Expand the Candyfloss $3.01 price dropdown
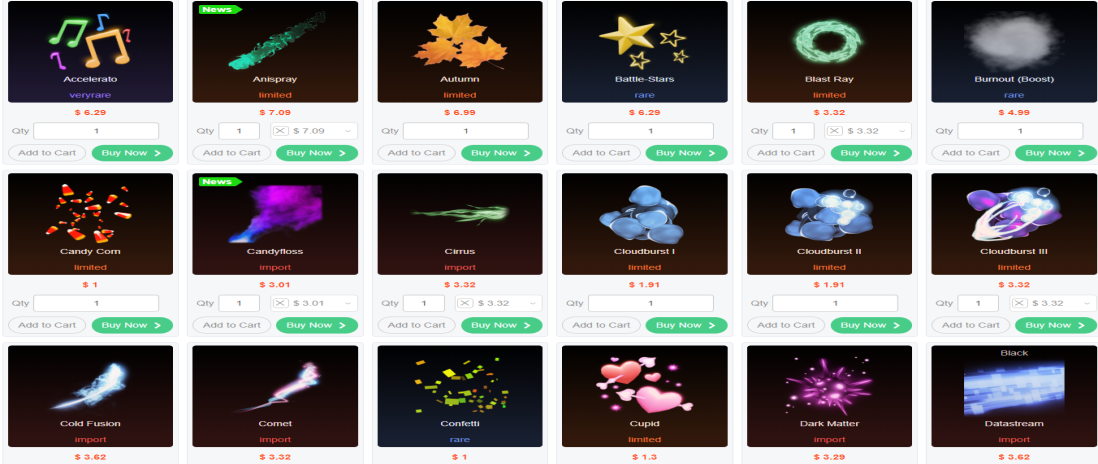1098x464 pixels. (314, 303)
